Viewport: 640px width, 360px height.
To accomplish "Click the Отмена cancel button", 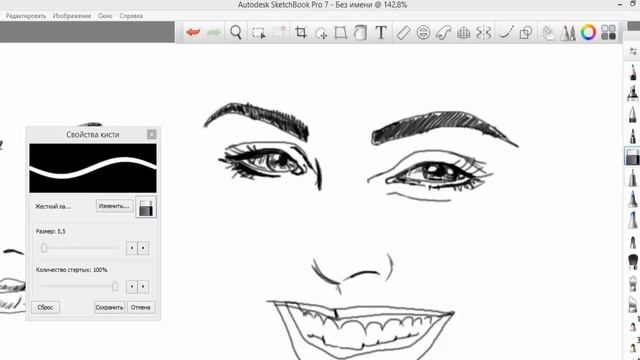I will click(x=140, y=307).
